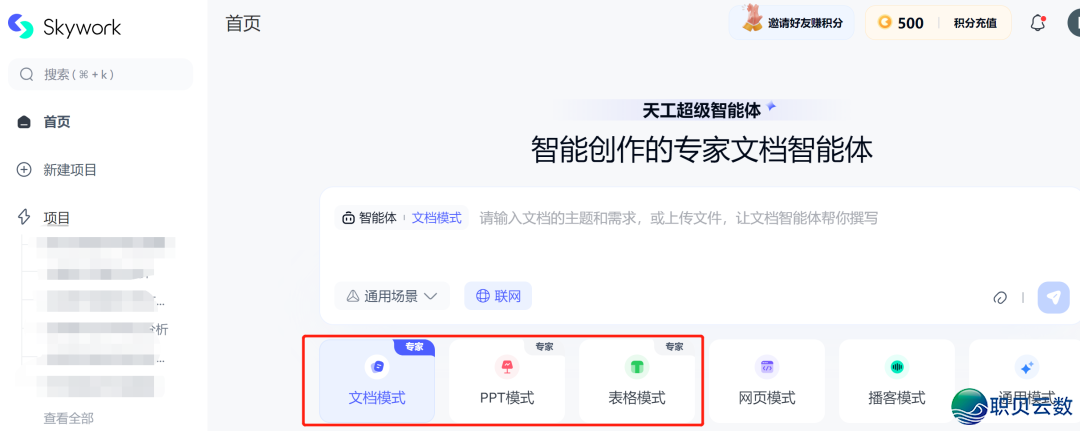Open 查看全部 projects link
1080x431 pixels.
(69, 418)
